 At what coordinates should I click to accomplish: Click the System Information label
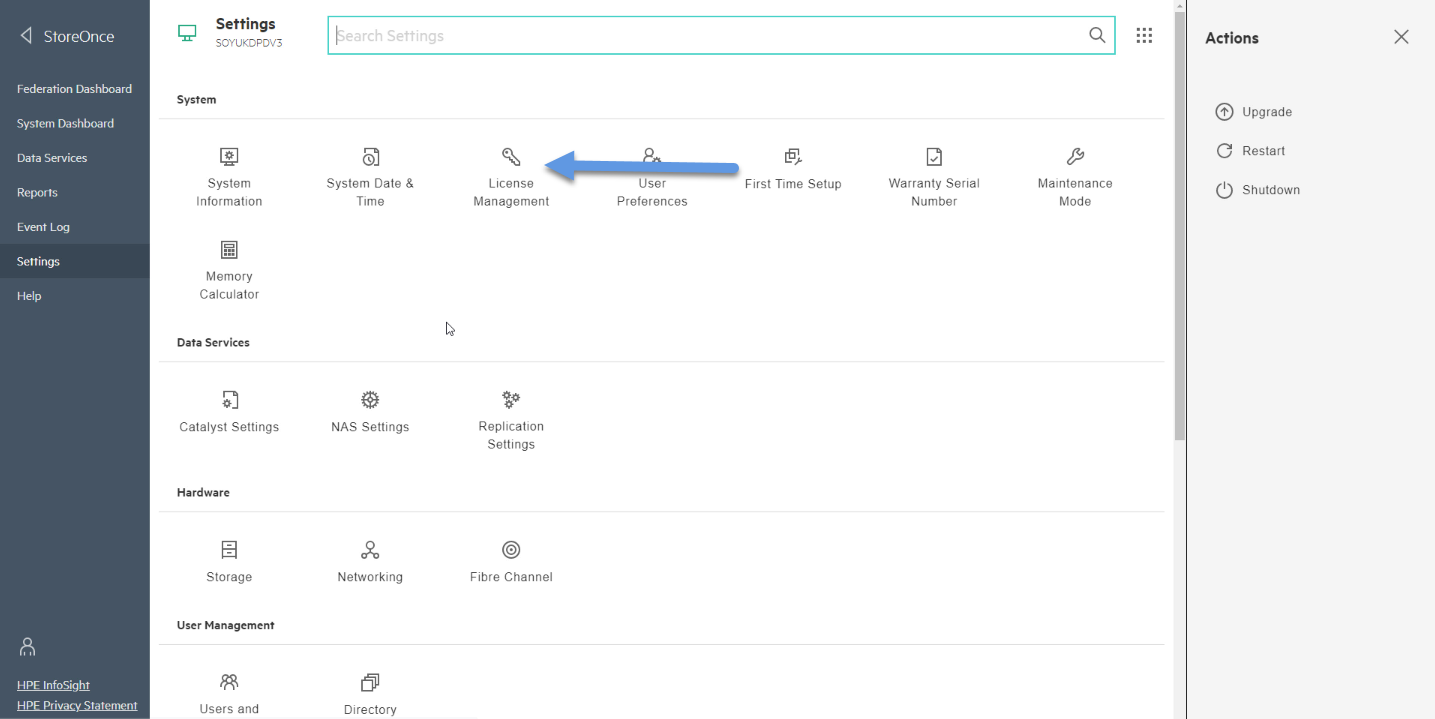click(x=229, y=193)
